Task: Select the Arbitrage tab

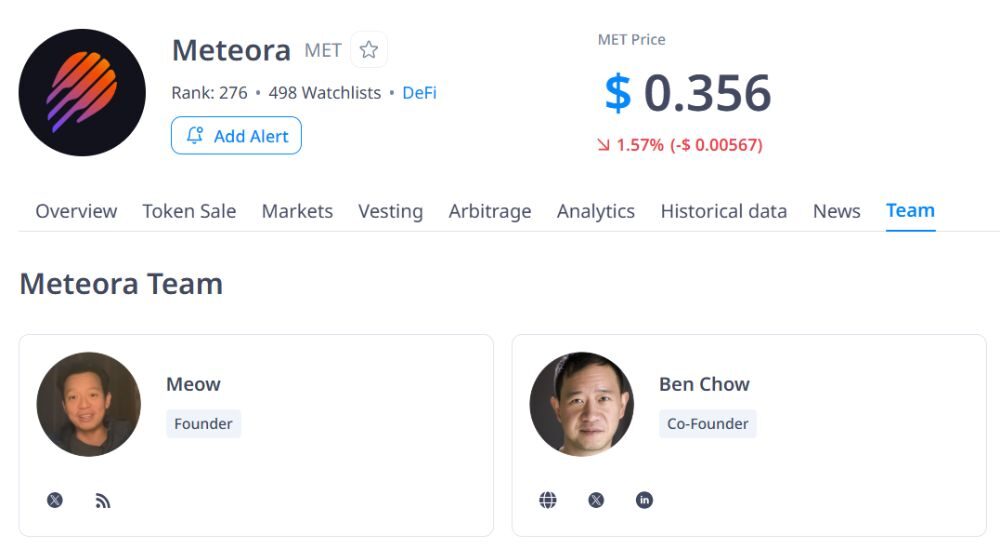Action: click(x=490, y=211)
